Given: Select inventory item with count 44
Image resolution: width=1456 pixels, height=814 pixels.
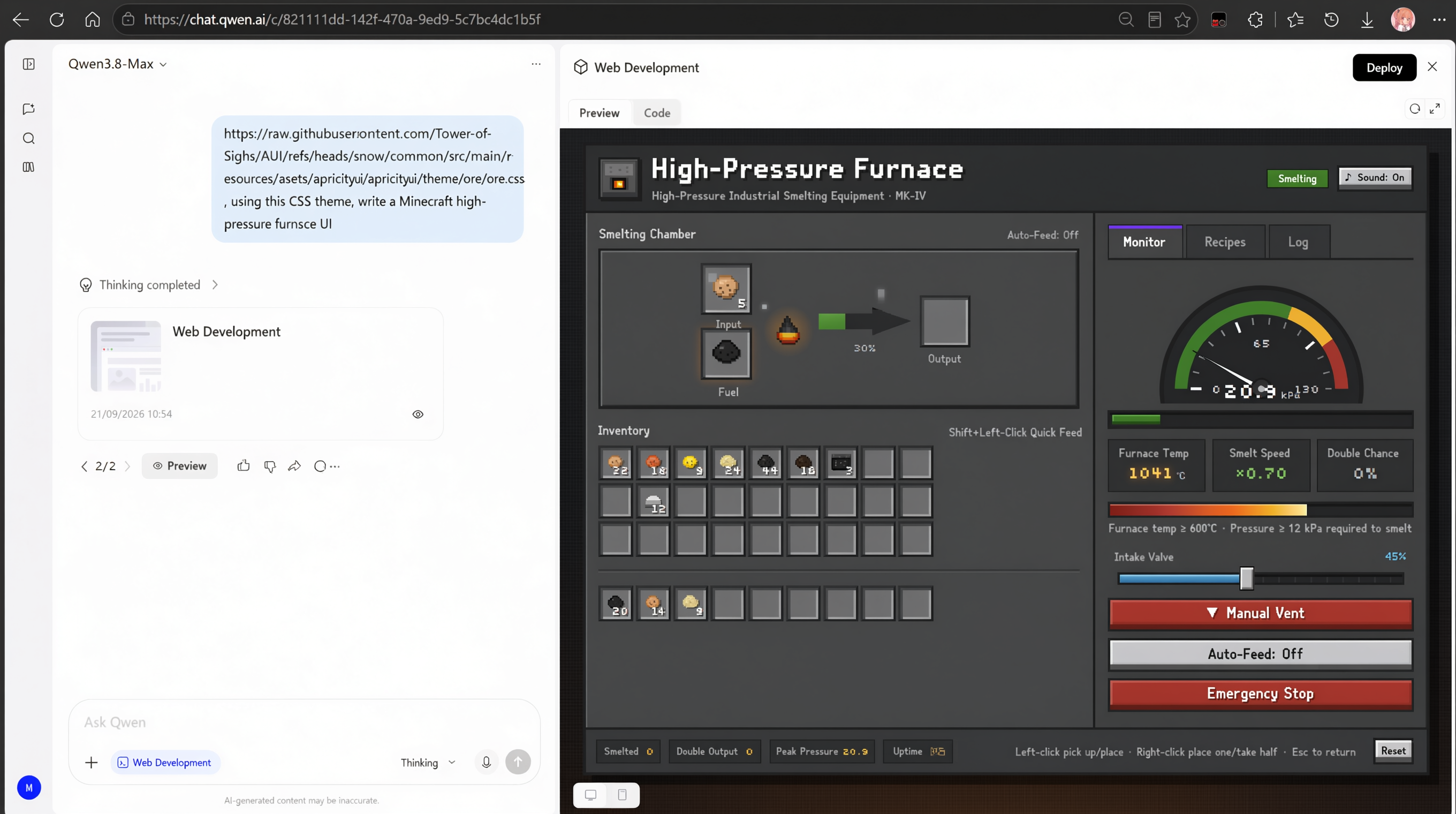Looking at the screenshot, I should (766, 464).
